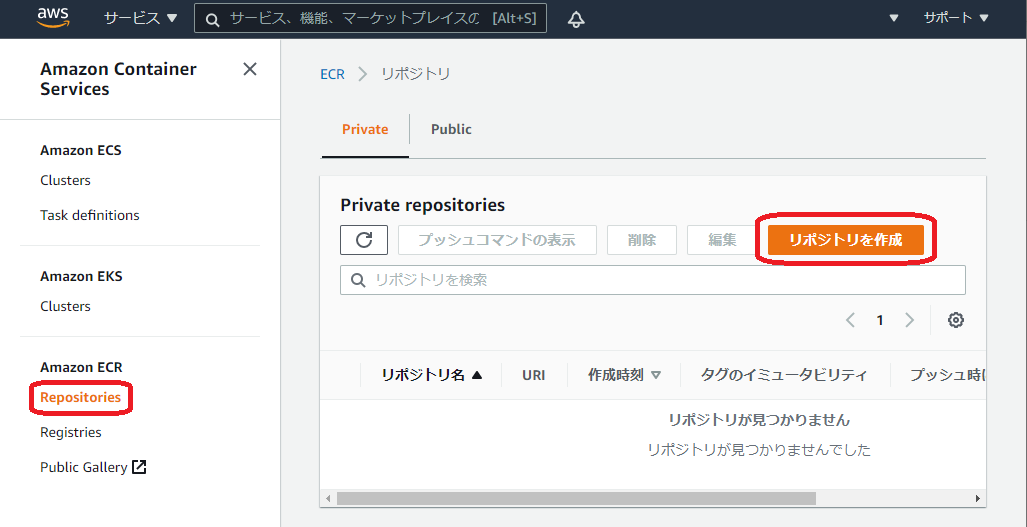Open ECS Clusters in sidebar
The image size is (1027, 527).
click(x=65, y=180)
